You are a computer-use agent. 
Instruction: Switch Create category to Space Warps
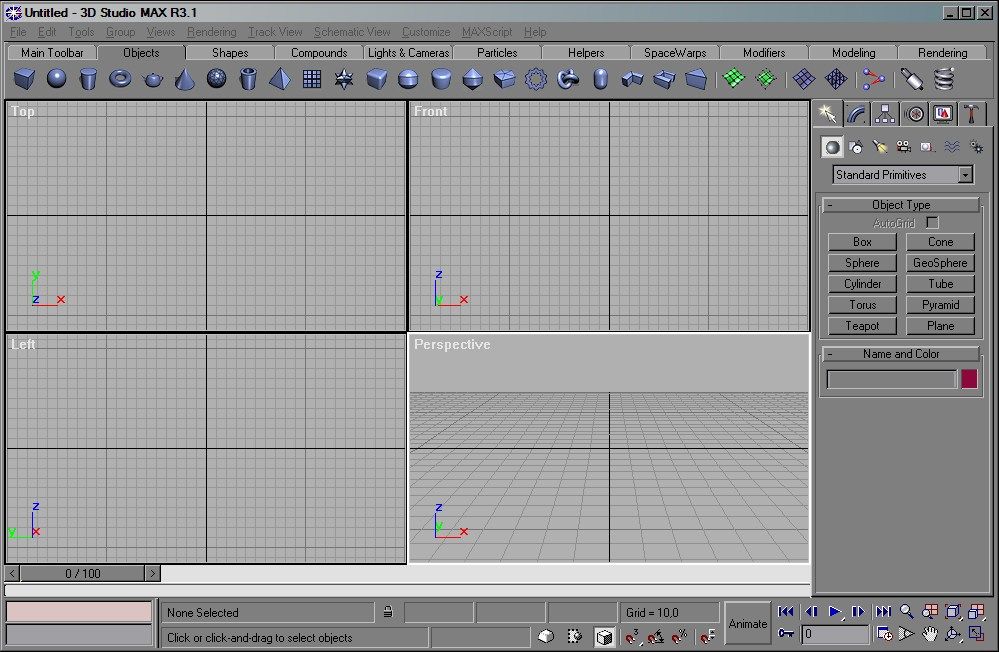point(952,147)
